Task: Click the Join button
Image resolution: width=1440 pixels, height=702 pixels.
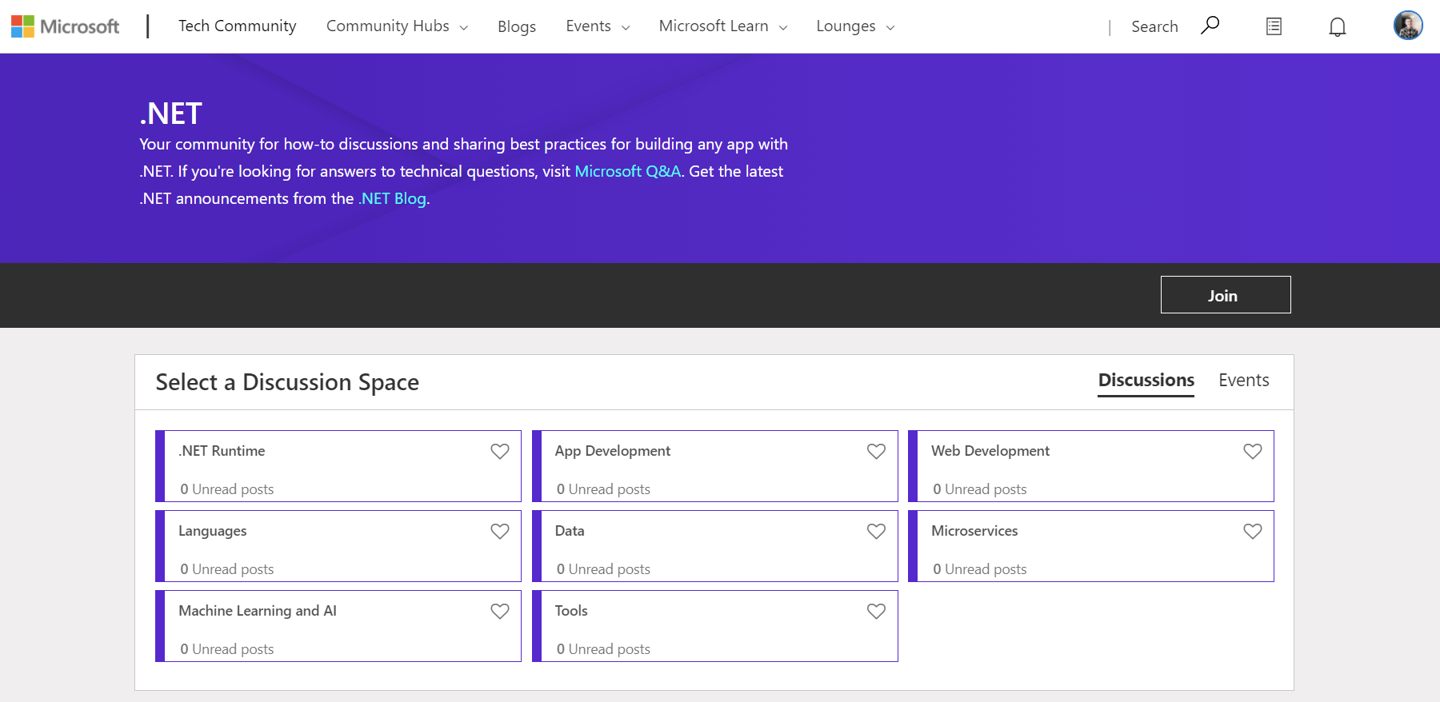Action: coord(1224,295)
